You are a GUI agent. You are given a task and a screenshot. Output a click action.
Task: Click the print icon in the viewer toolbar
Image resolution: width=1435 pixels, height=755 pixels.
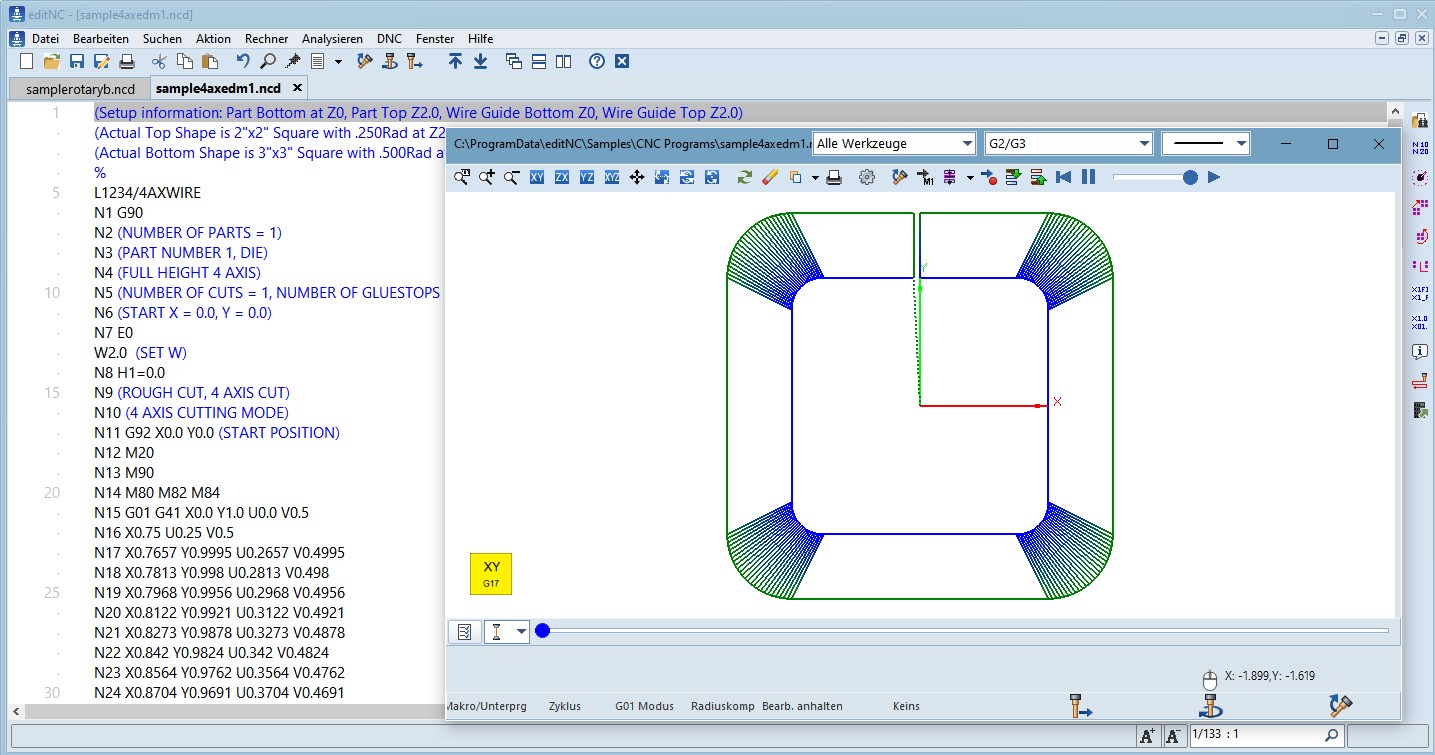point(834,177)
